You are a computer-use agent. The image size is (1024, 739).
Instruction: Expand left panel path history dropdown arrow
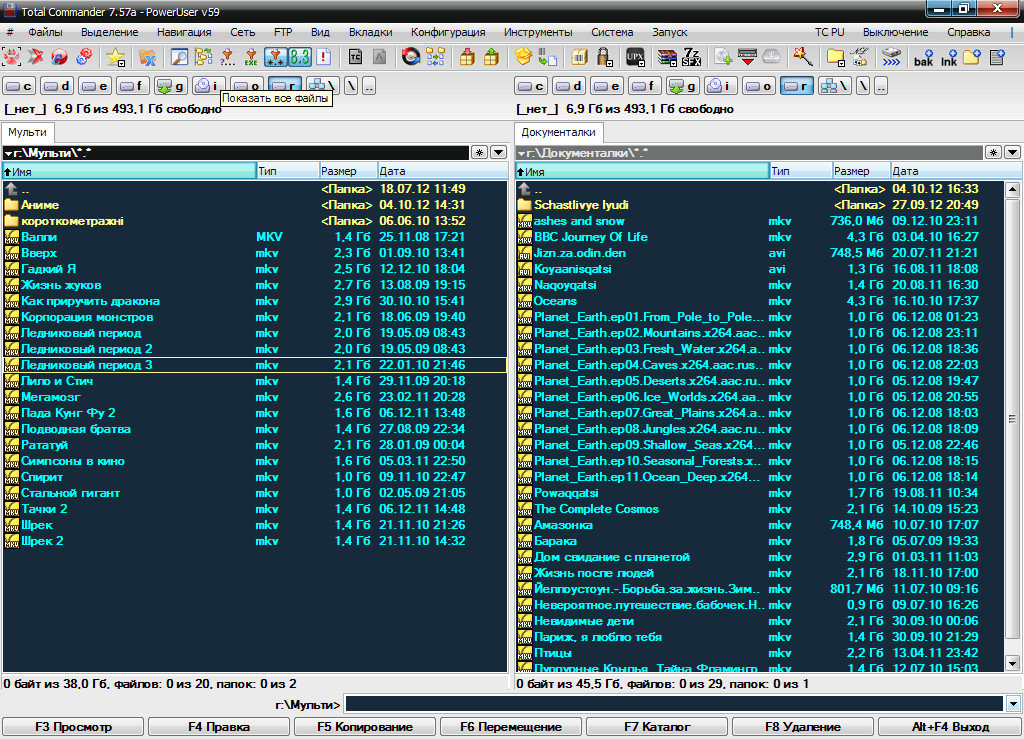pos(498,152)
